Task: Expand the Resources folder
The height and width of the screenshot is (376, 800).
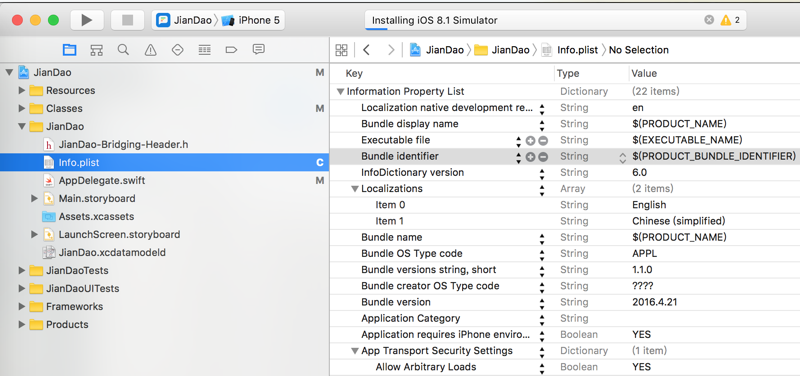Action: (22, 91)
